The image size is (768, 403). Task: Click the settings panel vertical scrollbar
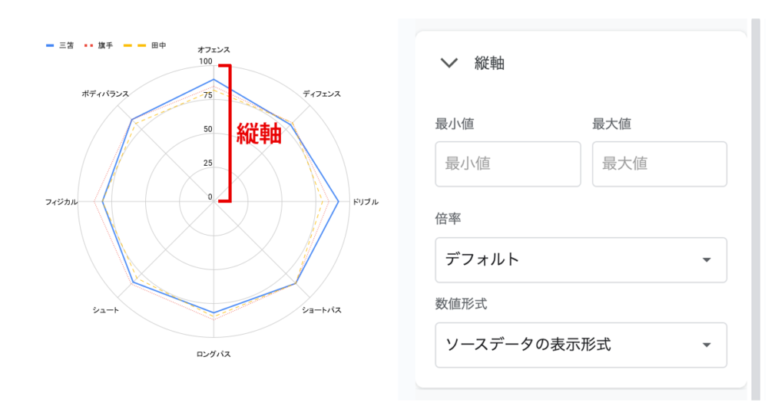tap(757, 200)
